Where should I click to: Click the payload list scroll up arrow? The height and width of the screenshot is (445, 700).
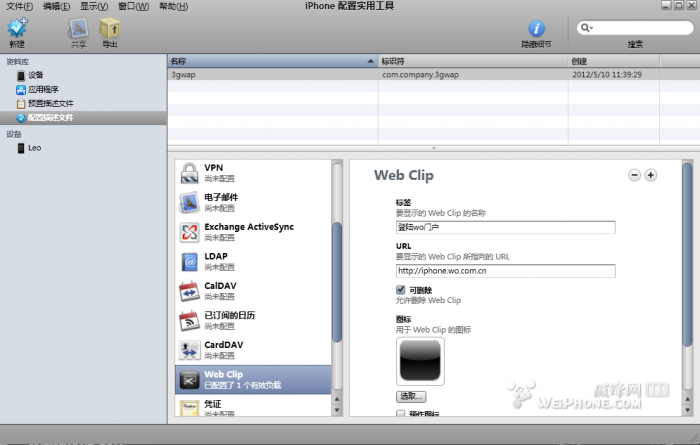337,399
